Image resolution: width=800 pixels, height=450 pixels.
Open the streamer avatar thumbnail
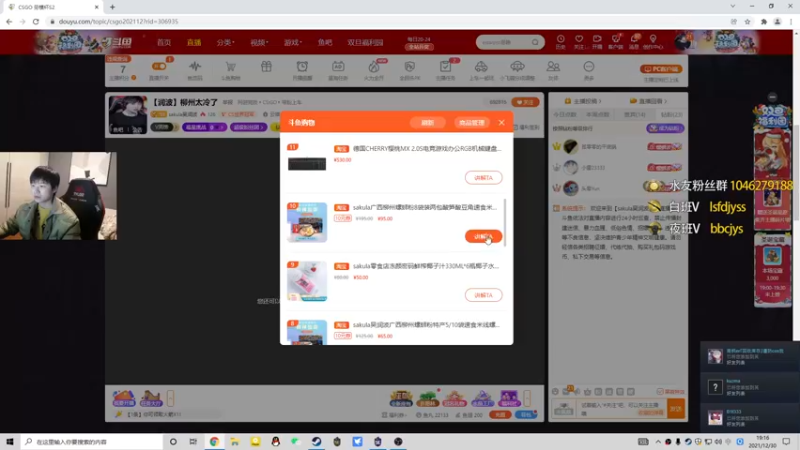[128, 115]
